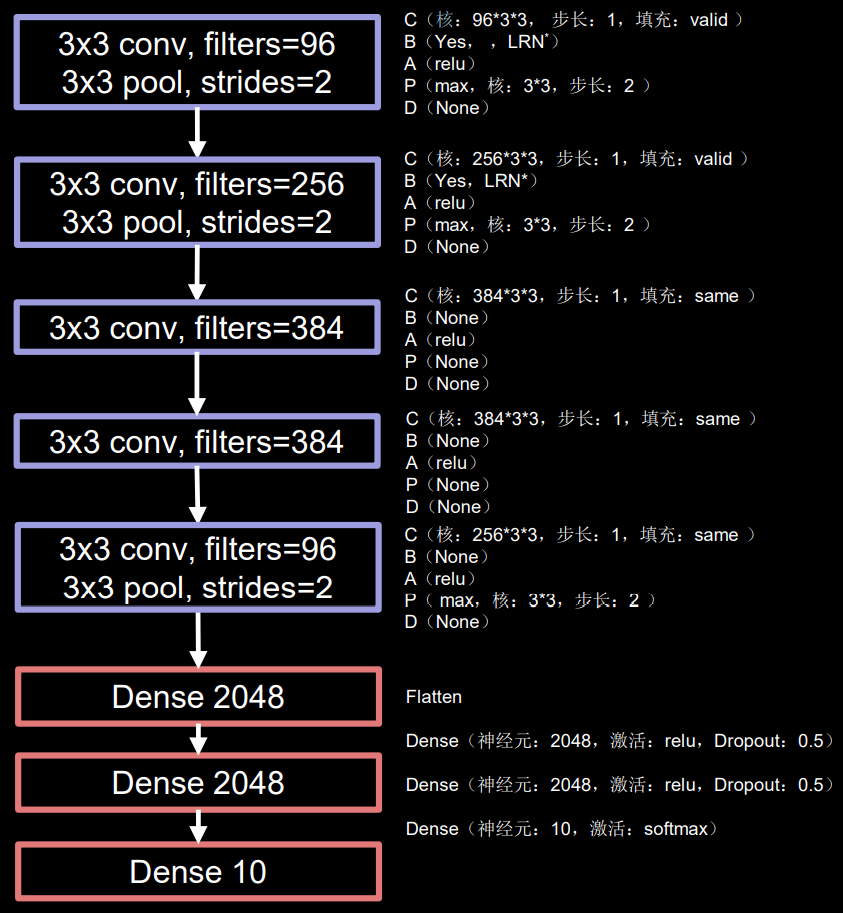Select the Flatten label
This screenshot has width=843, height=913.
click(430, 697)
